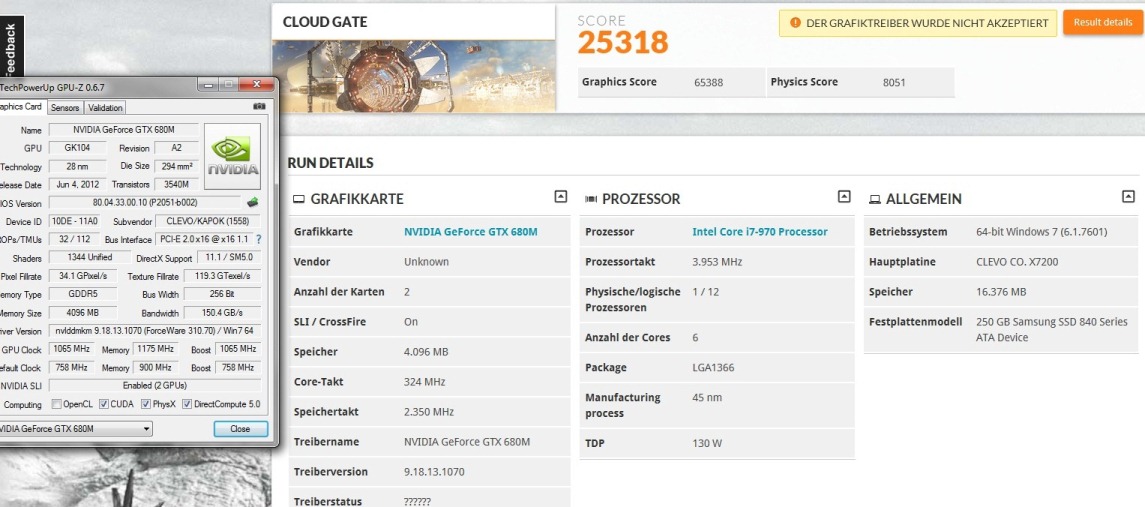Viewport: 1145px width, 507px height.
Task: Click the Anzahl der Cores value 6
Action: [694, 338]
